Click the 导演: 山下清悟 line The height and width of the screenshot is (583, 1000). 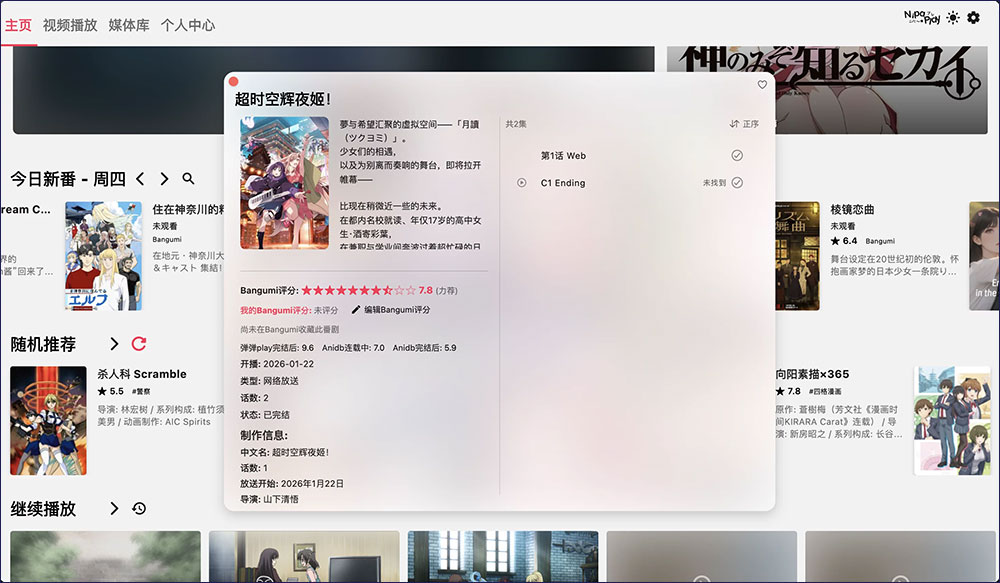pyautogui.click(x=269, y=499)
